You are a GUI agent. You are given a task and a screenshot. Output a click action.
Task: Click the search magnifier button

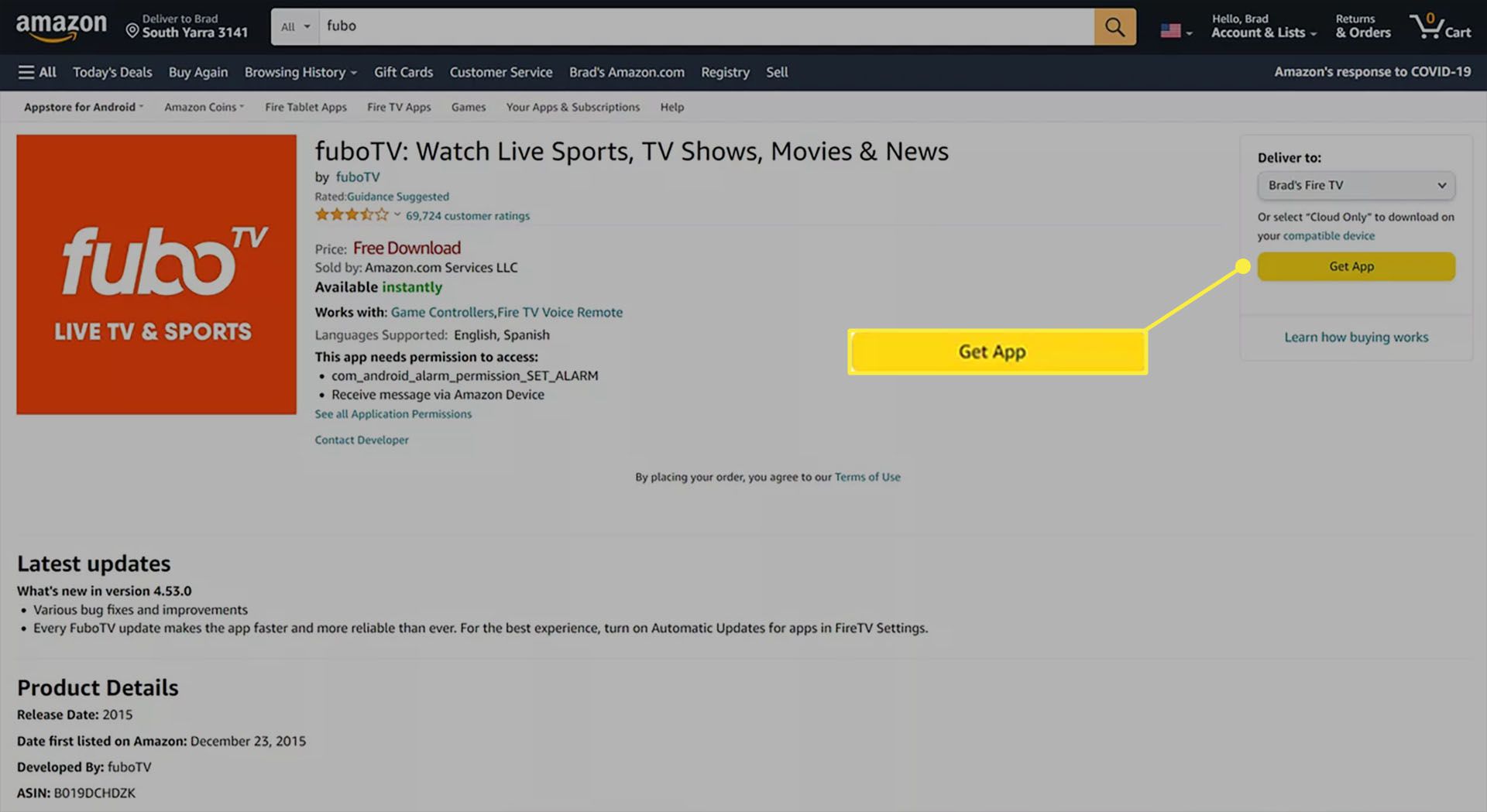click(x=1114, y=27)
